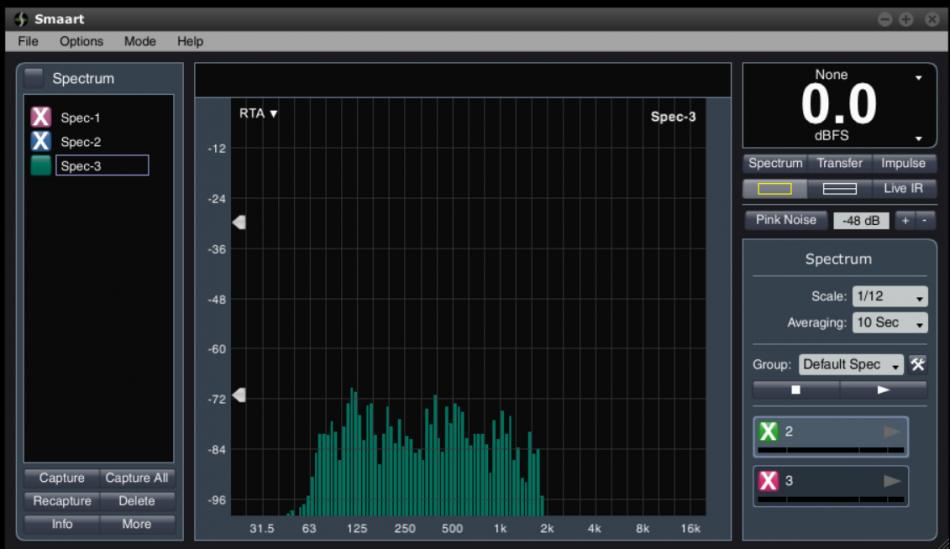This screenshot has width=950, height=549.
Task: Start measurement 3 with its play arrow
Action: (892, 481)
